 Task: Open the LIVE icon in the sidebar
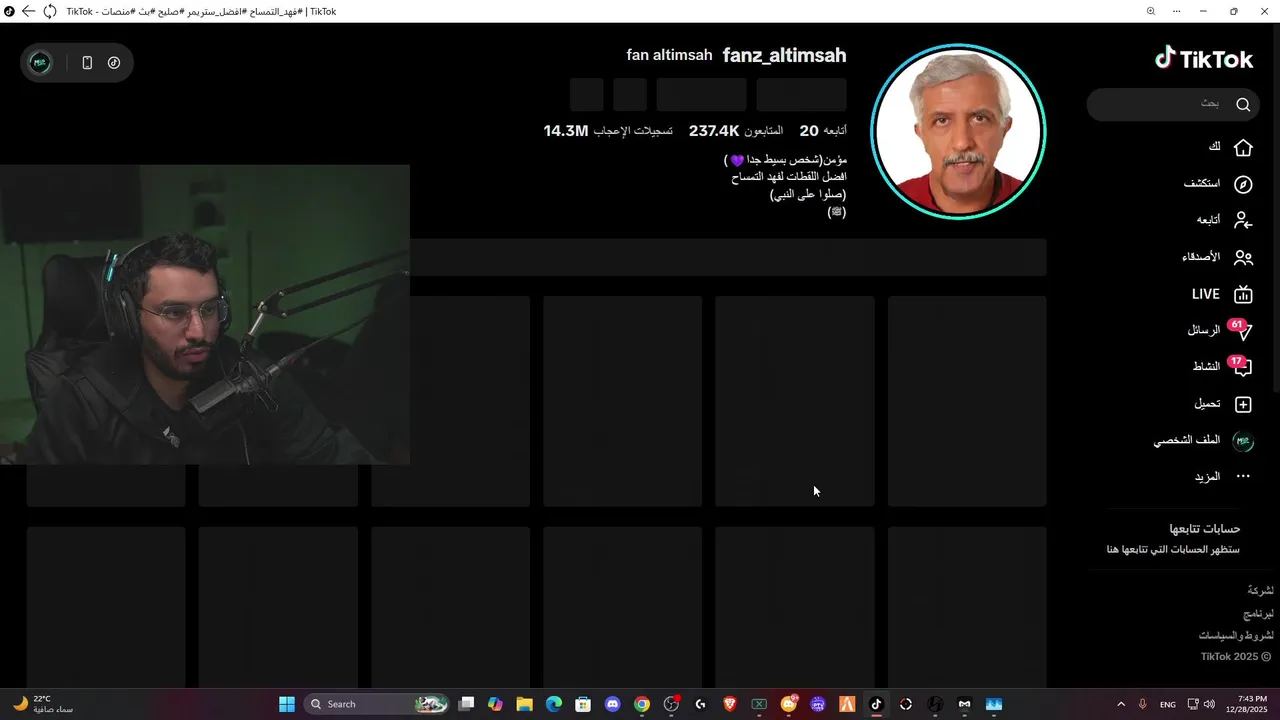click(1243, 294)
